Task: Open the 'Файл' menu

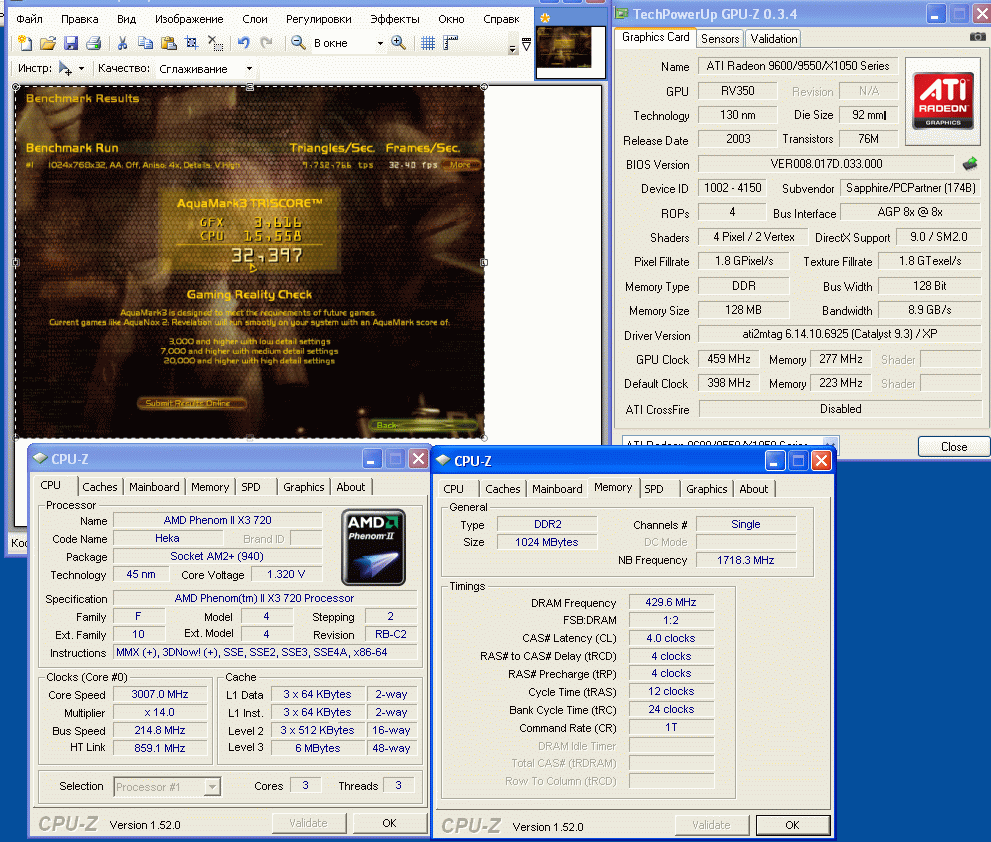Action: point(30,19)
